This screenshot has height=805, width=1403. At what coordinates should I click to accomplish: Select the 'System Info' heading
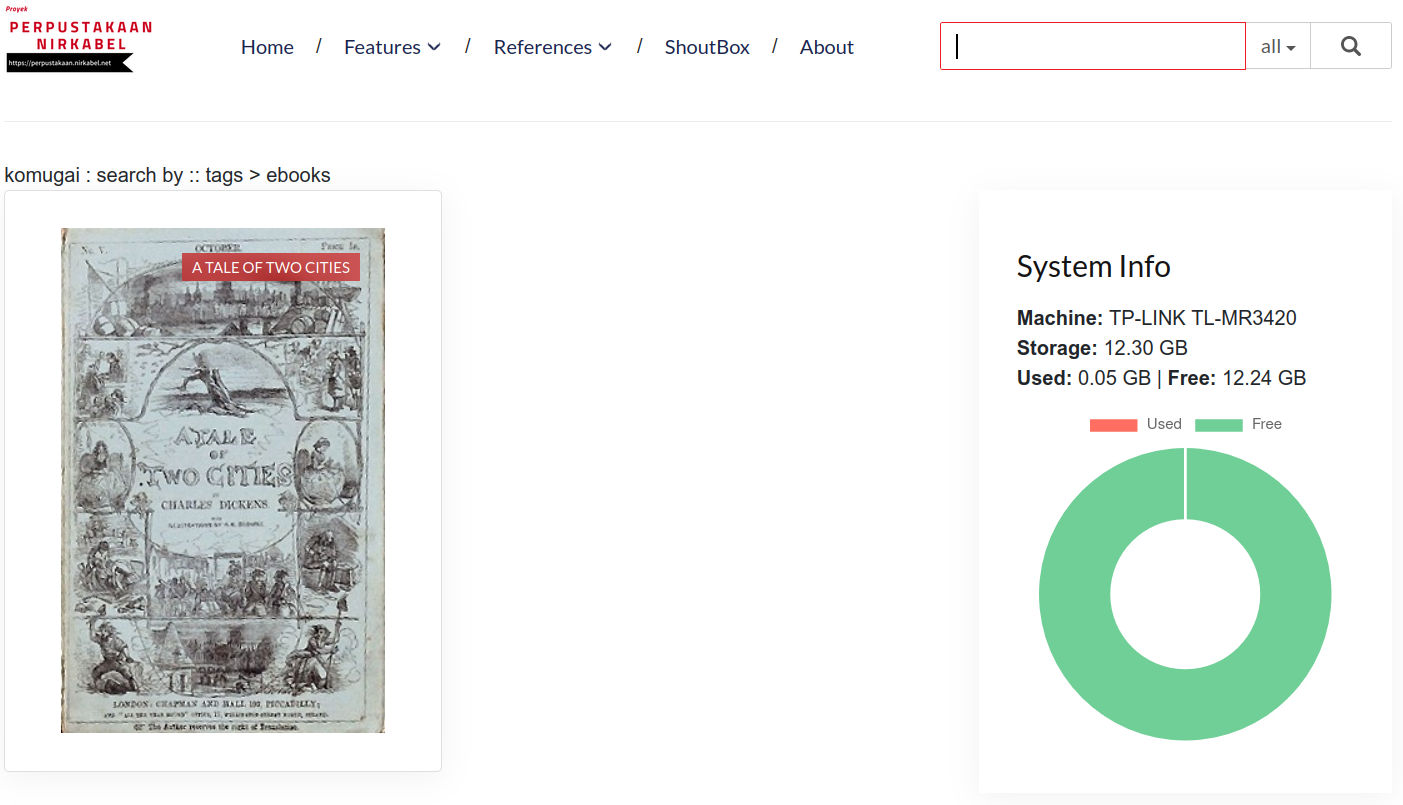click(x=1094, y=267)
